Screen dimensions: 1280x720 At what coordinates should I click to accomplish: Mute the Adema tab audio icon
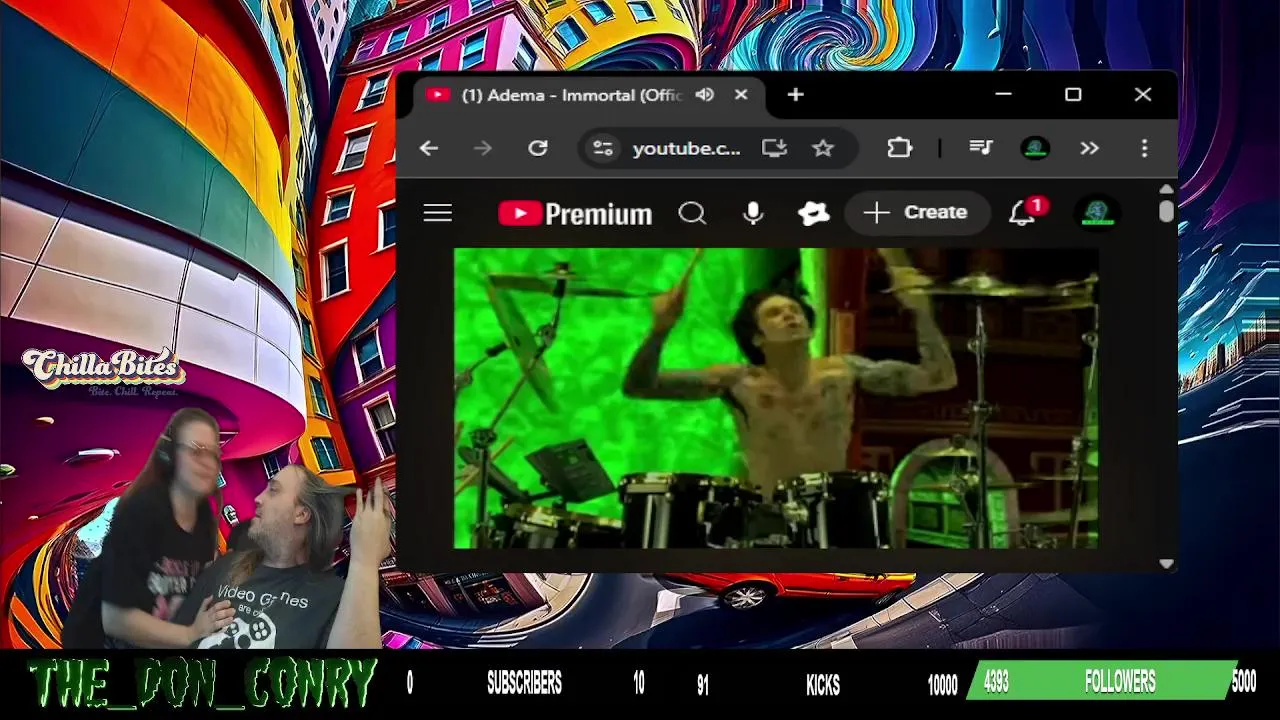[x=705, y=95]
